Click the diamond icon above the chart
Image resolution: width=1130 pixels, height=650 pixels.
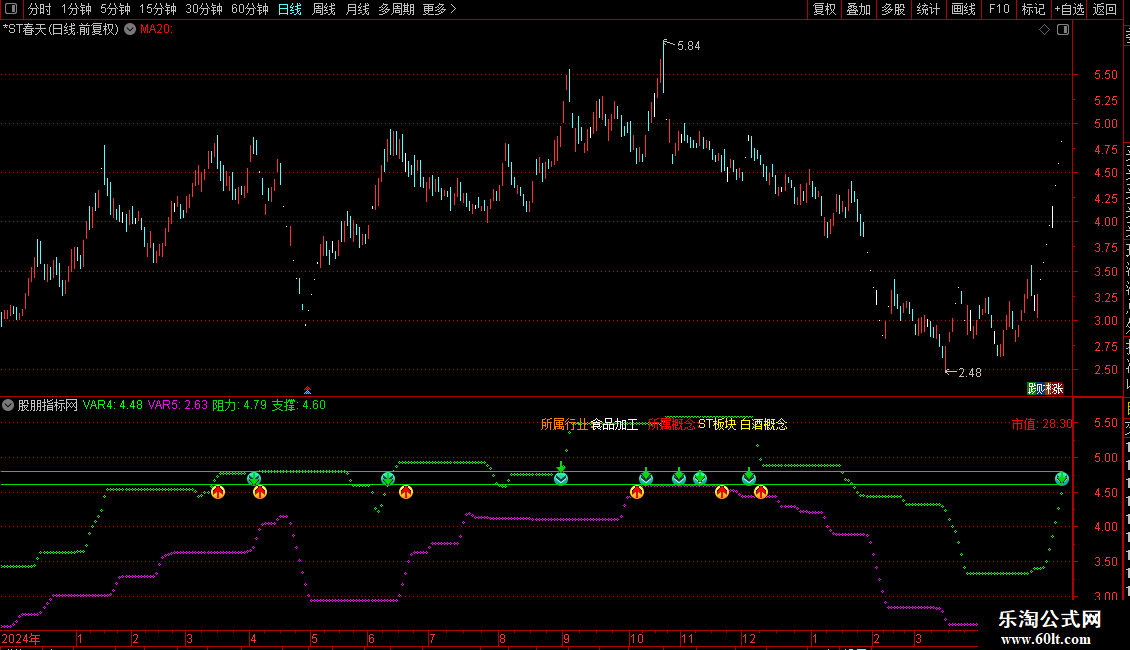[1044, 30]
